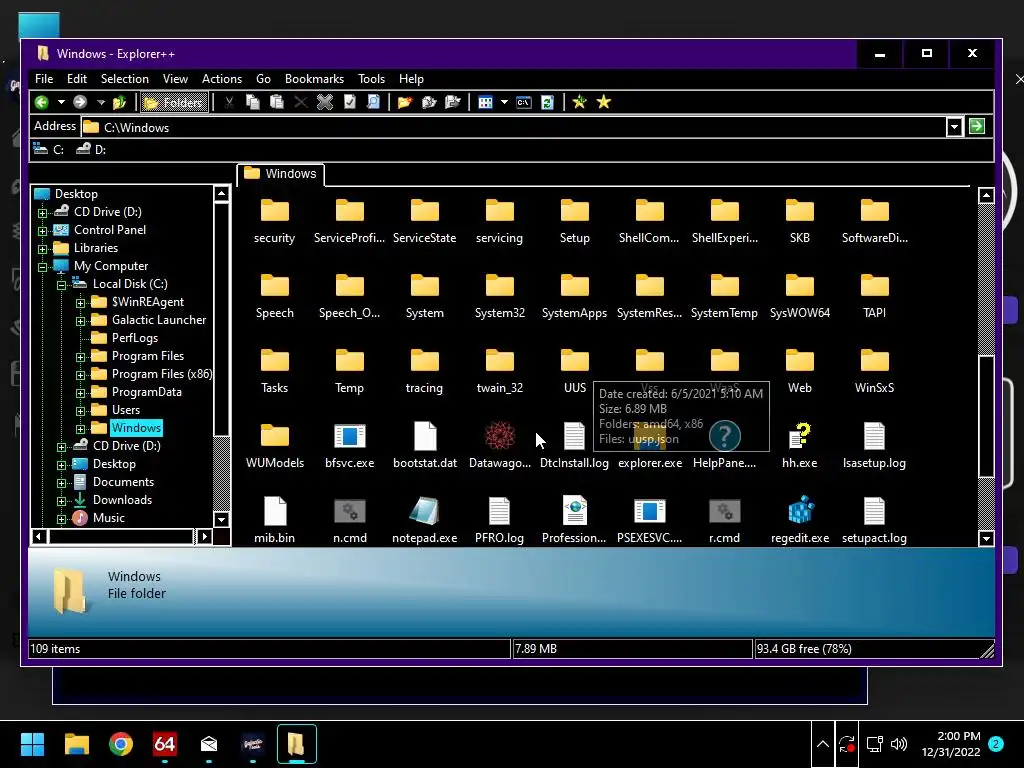Viewport: 1024px width, 768px height.
Task: Open address bar dropdown list
Action: (x=954, y=127)
